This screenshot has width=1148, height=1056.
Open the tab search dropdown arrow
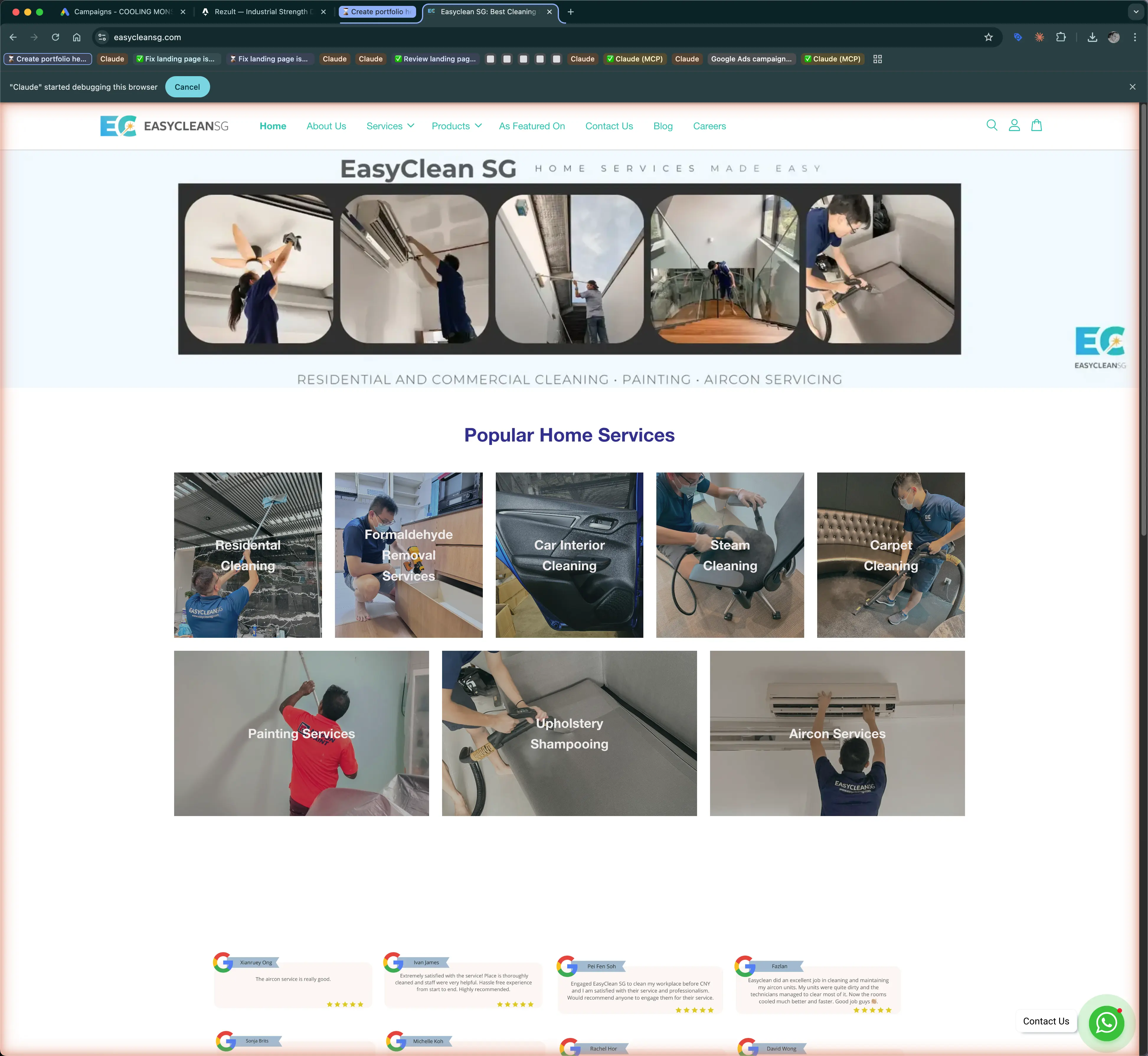[1136, 12]
